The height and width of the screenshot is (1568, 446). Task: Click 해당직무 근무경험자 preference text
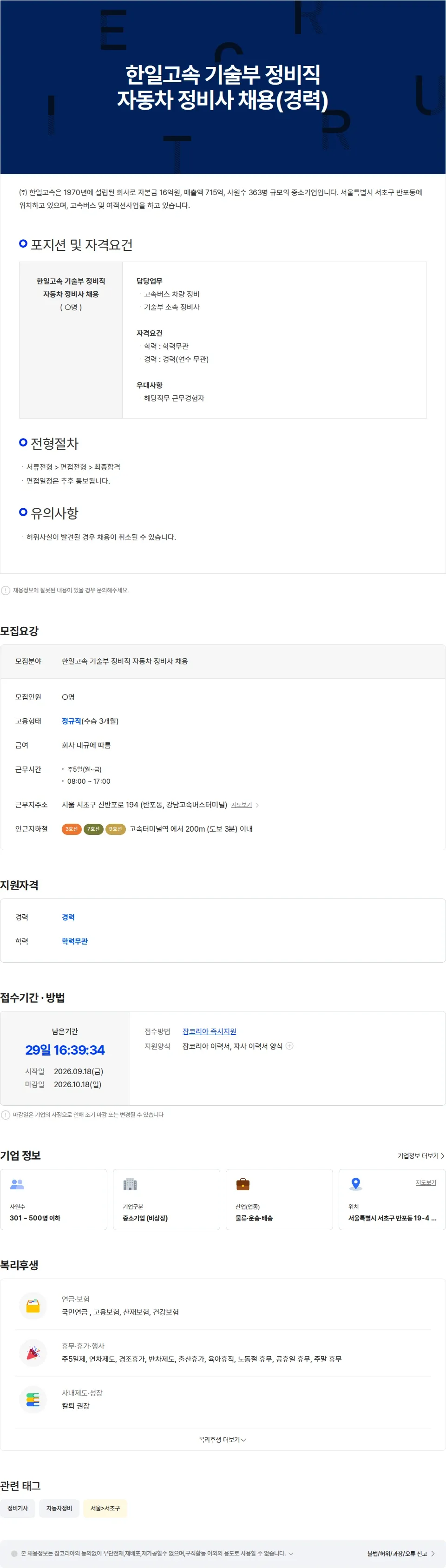click(174, 398)
